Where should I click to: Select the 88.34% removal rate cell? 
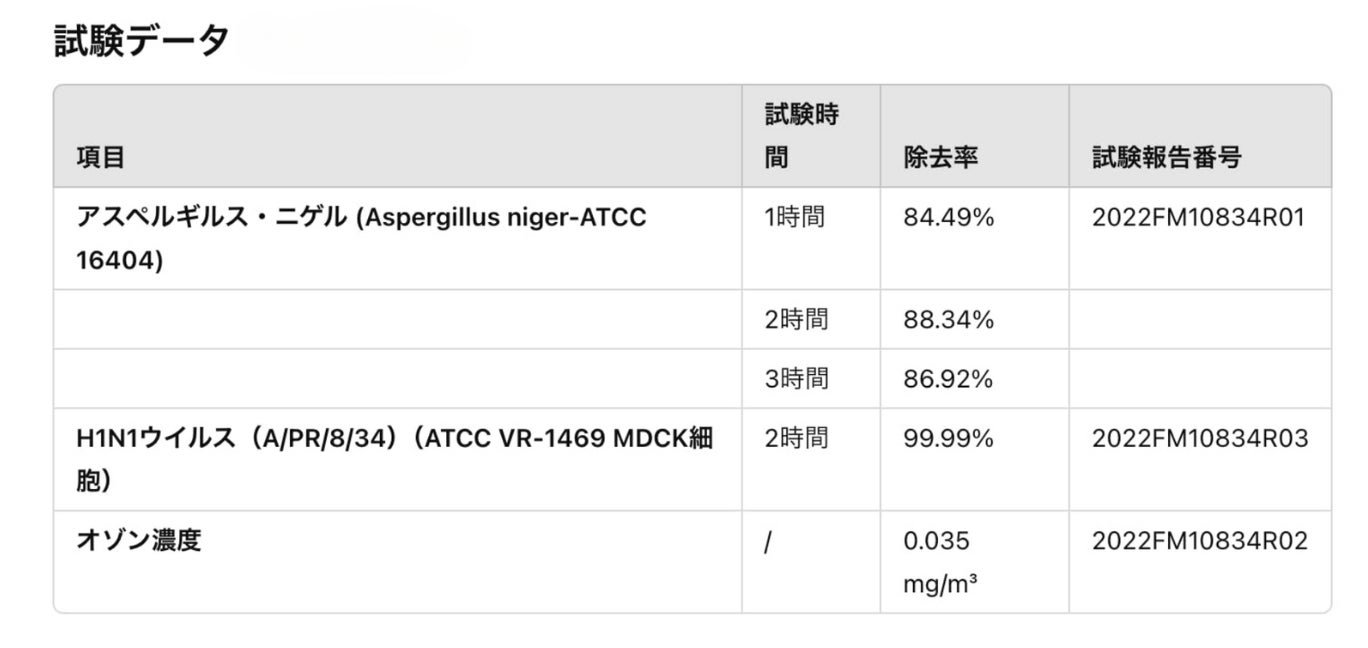[x=948, y=320]
